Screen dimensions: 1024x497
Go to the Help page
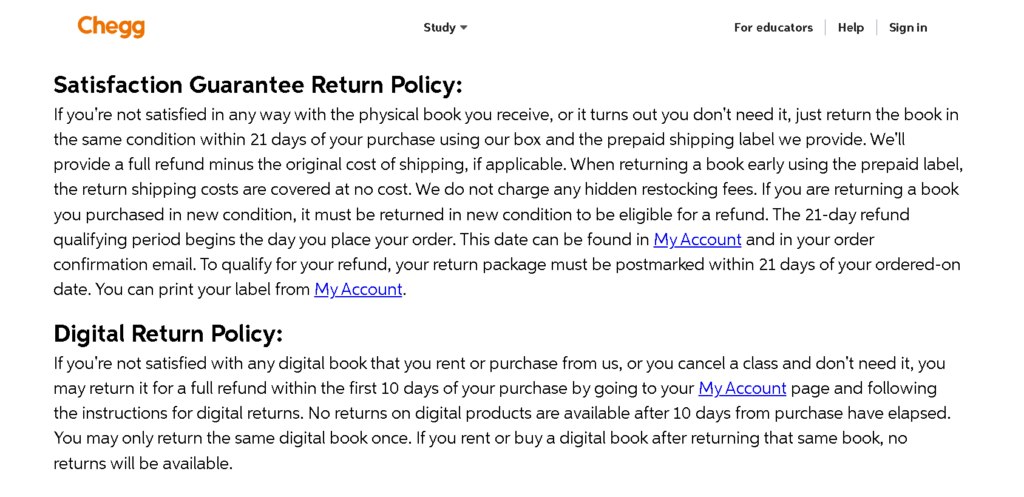coord(851,28)
